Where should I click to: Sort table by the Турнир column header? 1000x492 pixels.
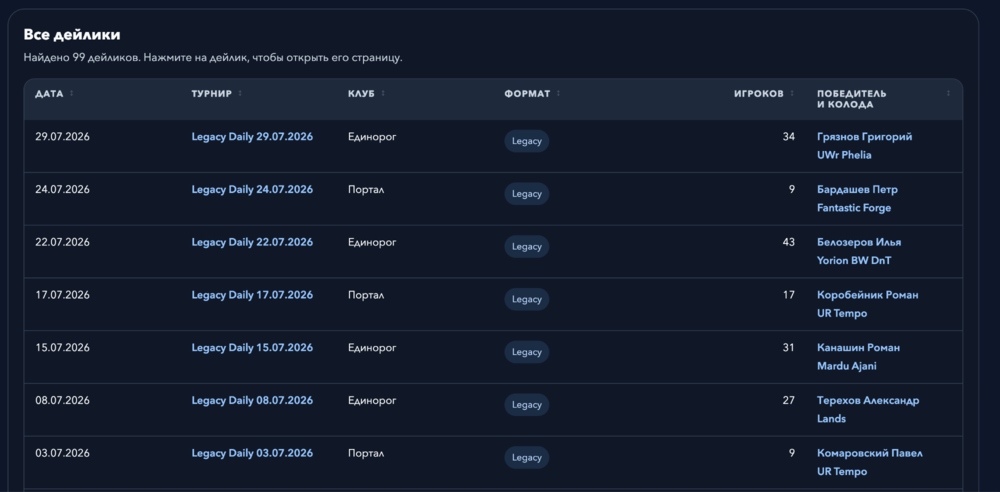(x=216, y=94)
